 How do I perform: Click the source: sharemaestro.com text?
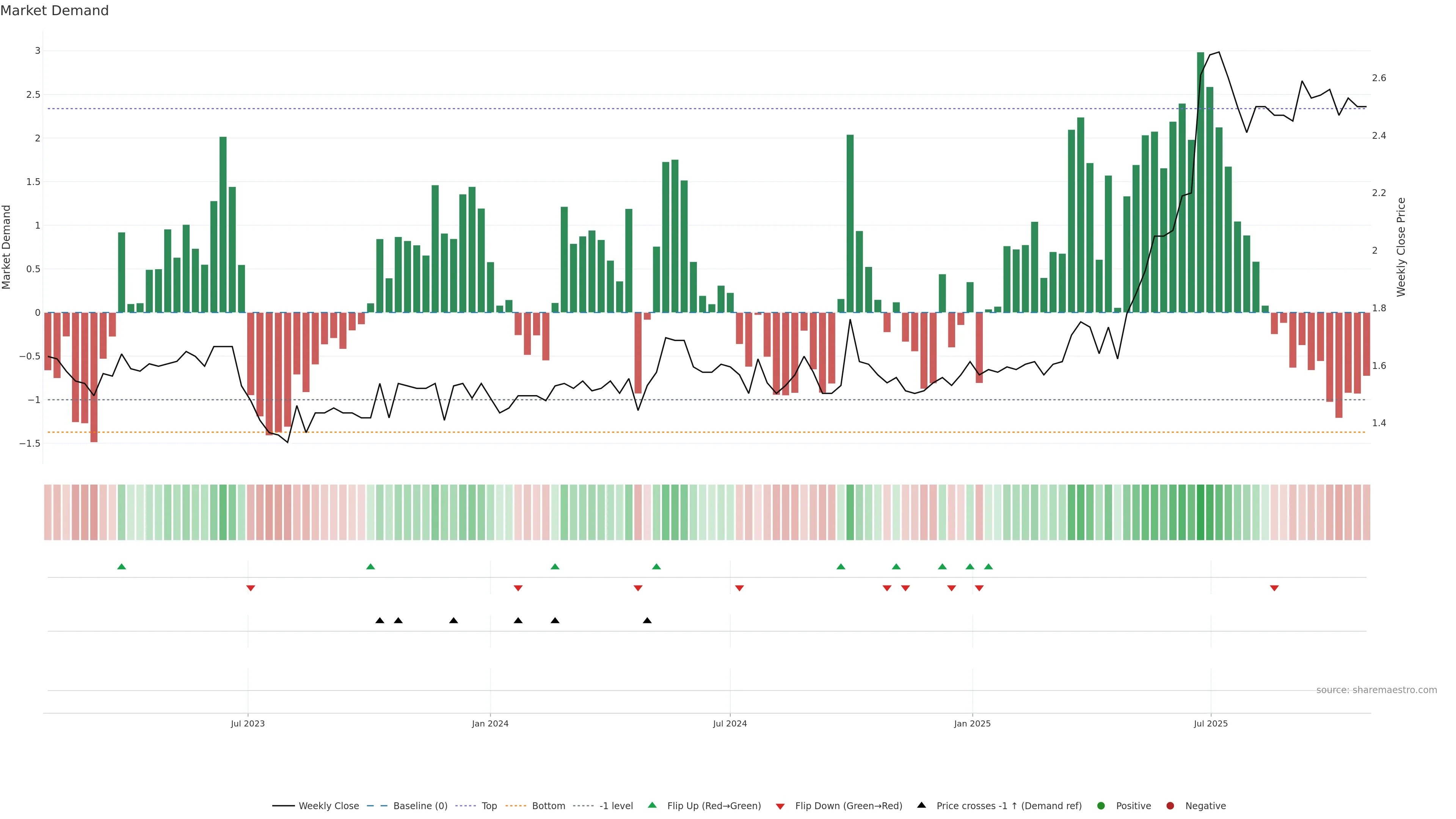click(1376, 690)
